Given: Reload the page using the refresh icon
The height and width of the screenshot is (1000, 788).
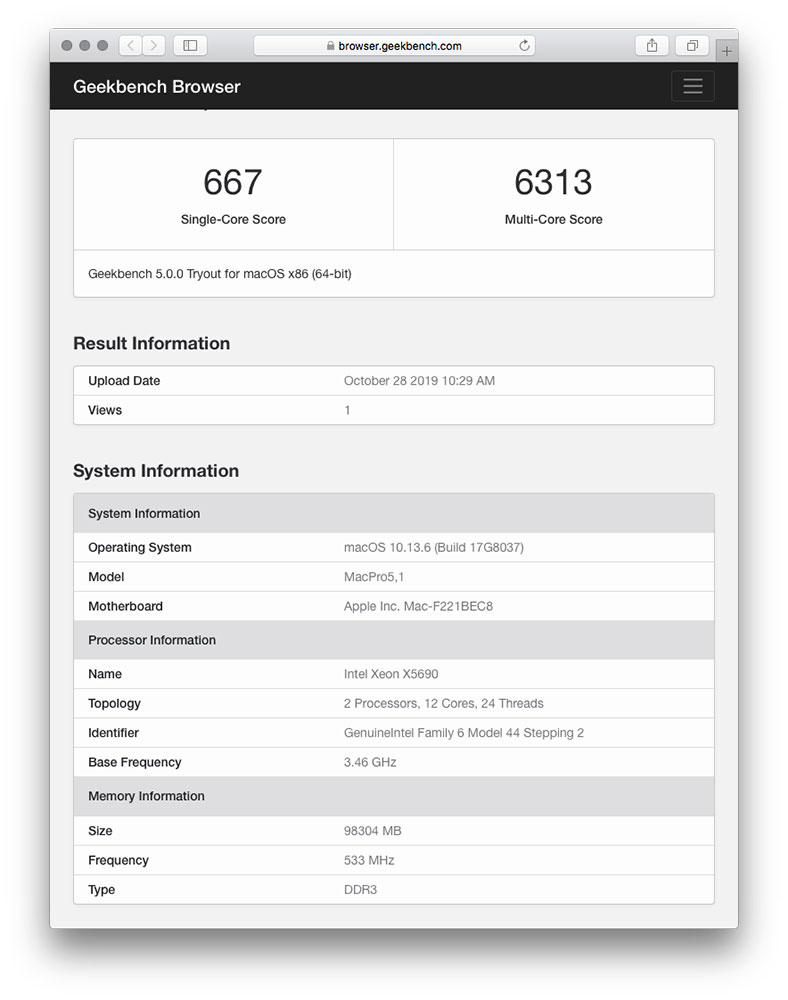Looking at the screenshot, I should (x=524, y=45).
